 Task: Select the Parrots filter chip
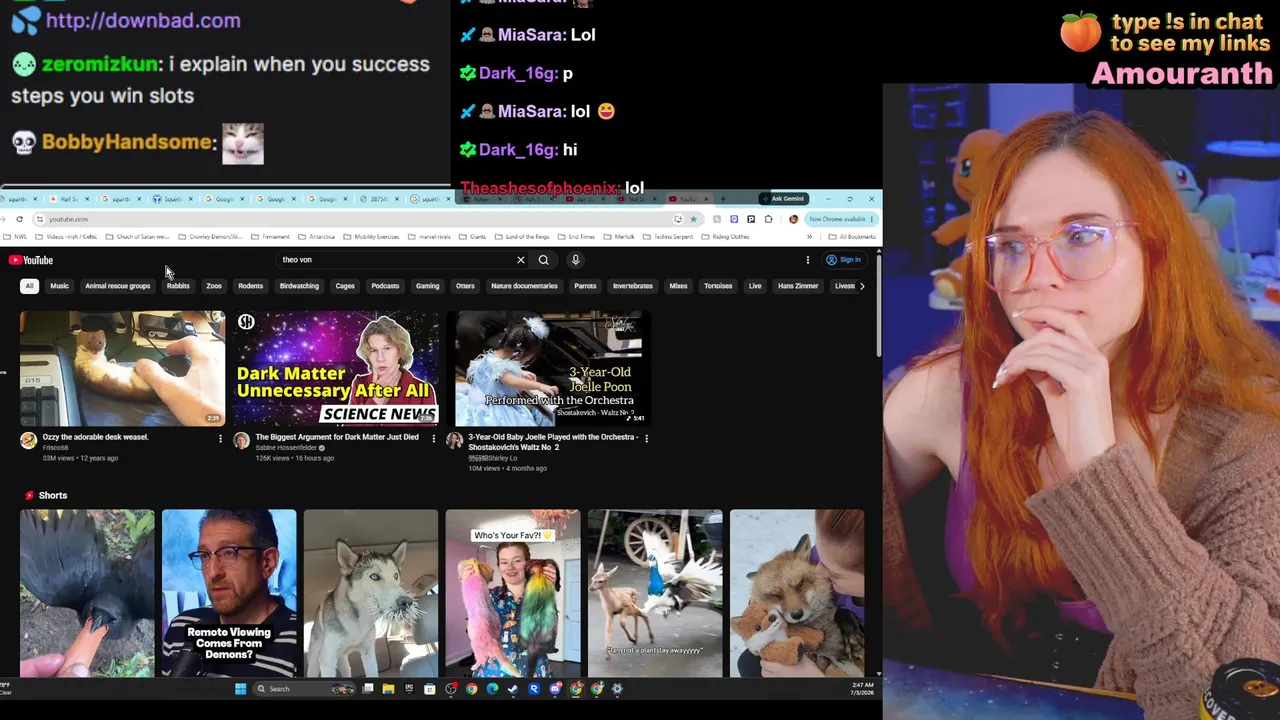585,286
